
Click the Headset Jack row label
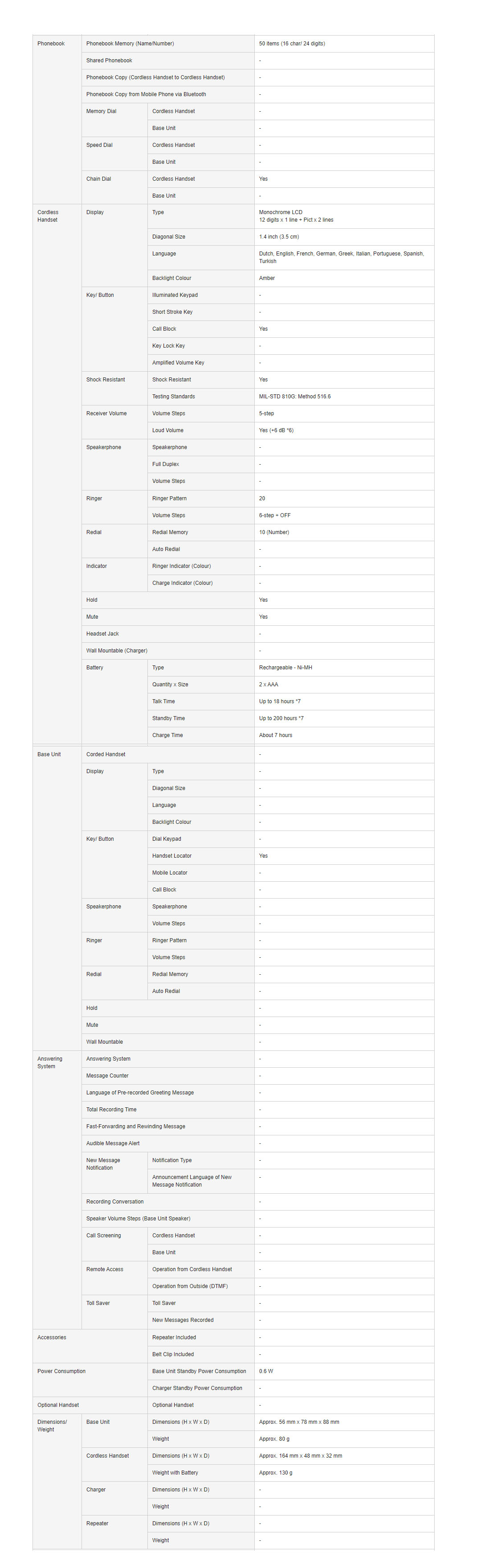click(x=102, y=634)
